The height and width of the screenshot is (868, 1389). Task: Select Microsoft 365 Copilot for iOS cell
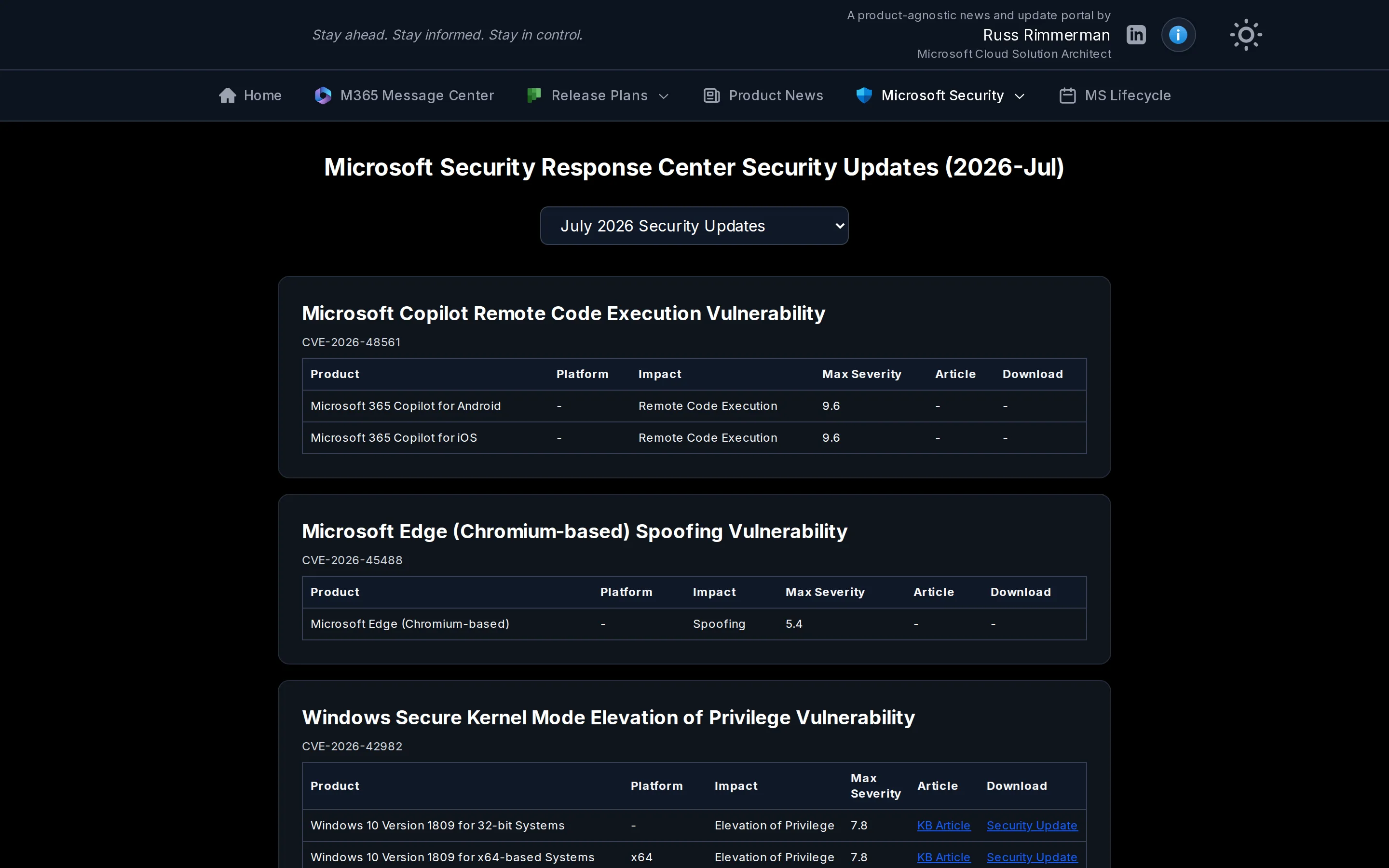(394, 437)
